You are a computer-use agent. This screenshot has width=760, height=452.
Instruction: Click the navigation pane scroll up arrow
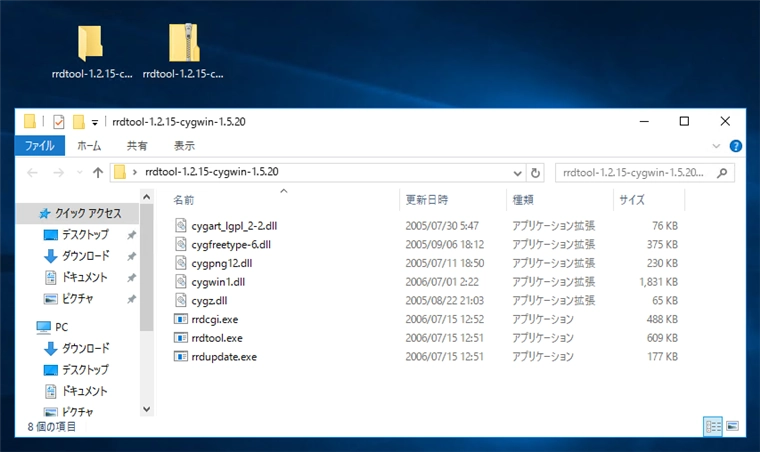(x=147, y=197)
